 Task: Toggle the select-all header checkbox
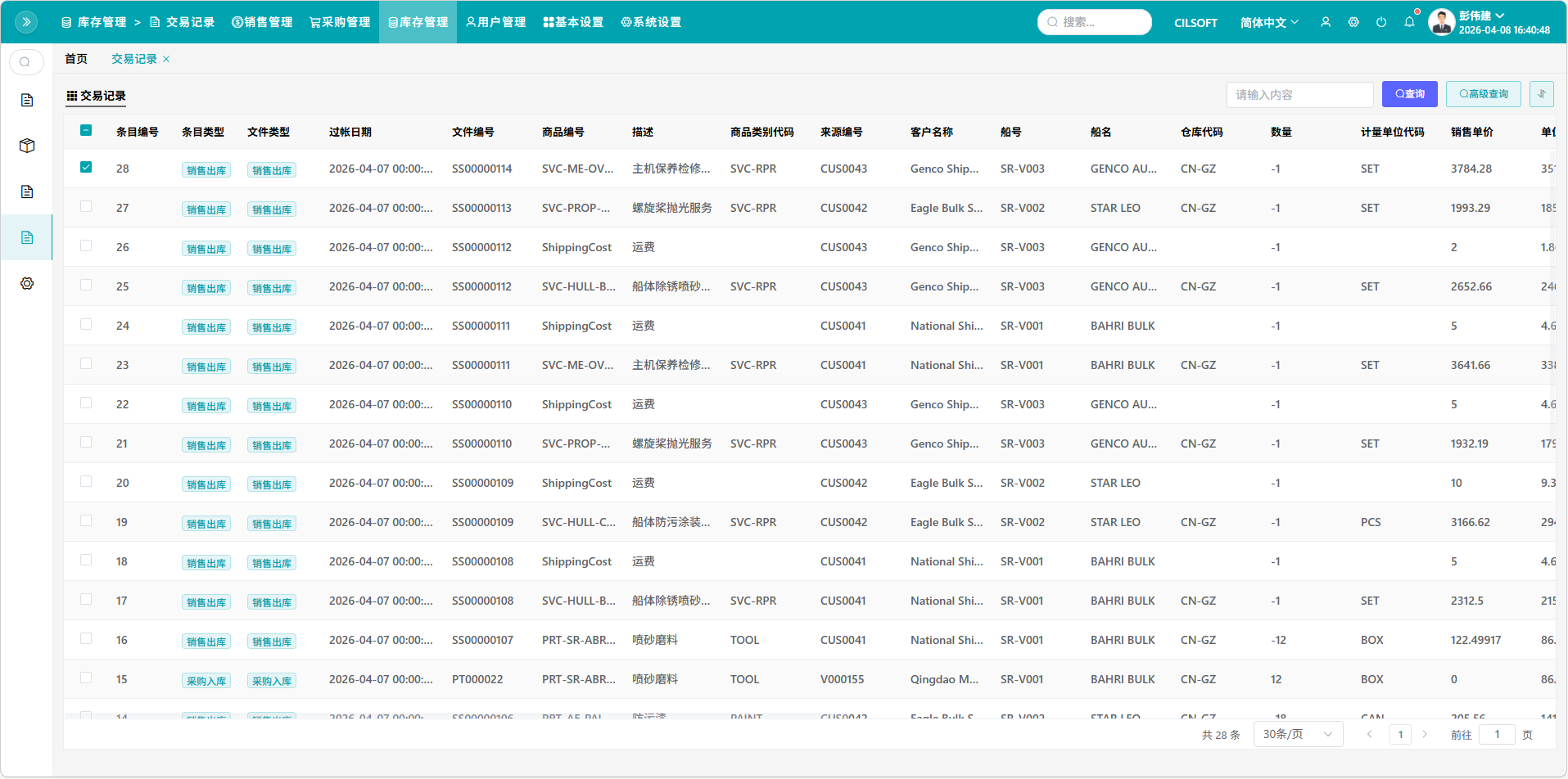(86, 131)
